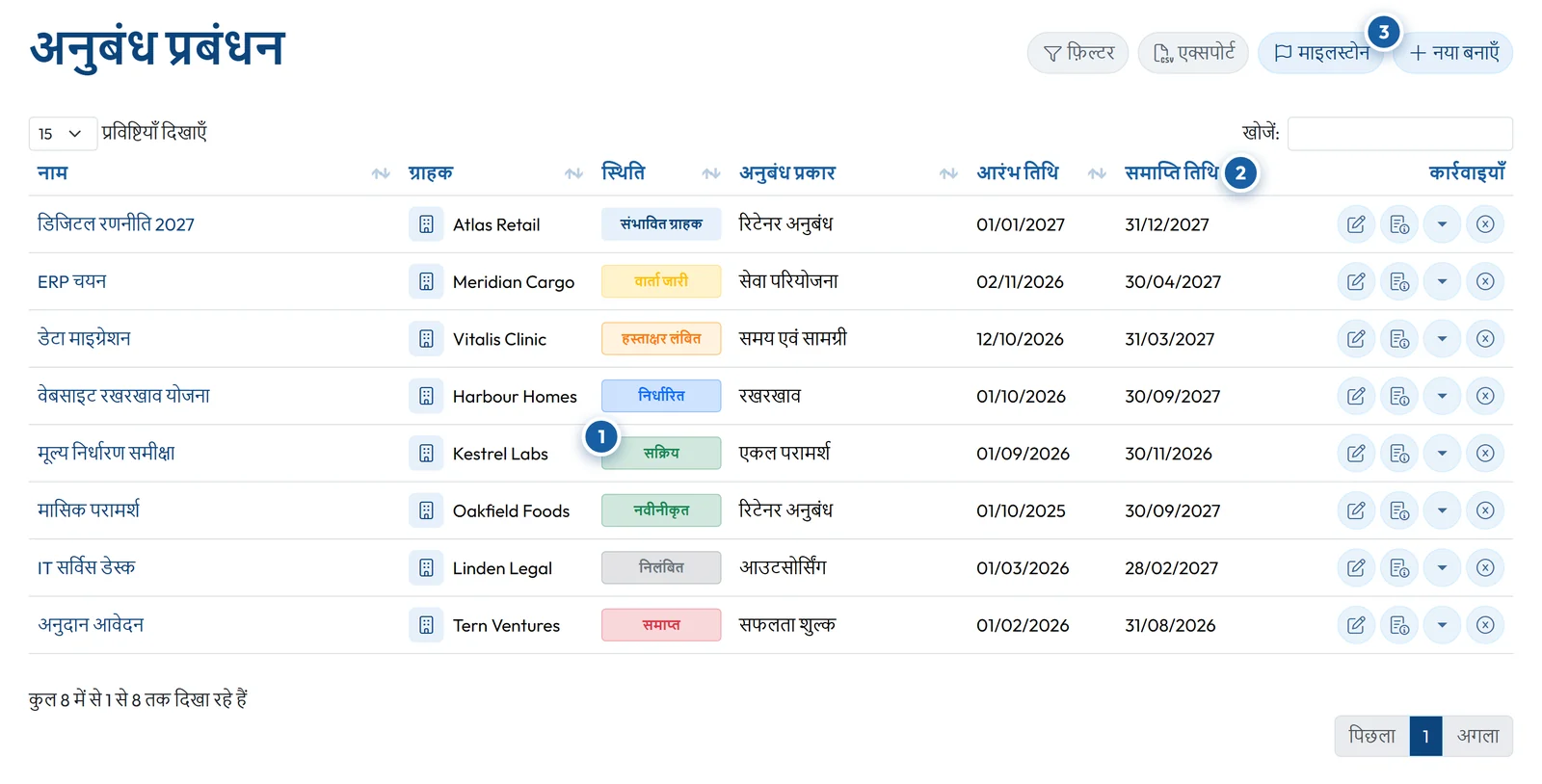This screenshot has width=1542, height=784.
Task: Click the निलंबित status badge
Action: click(661, 568)
